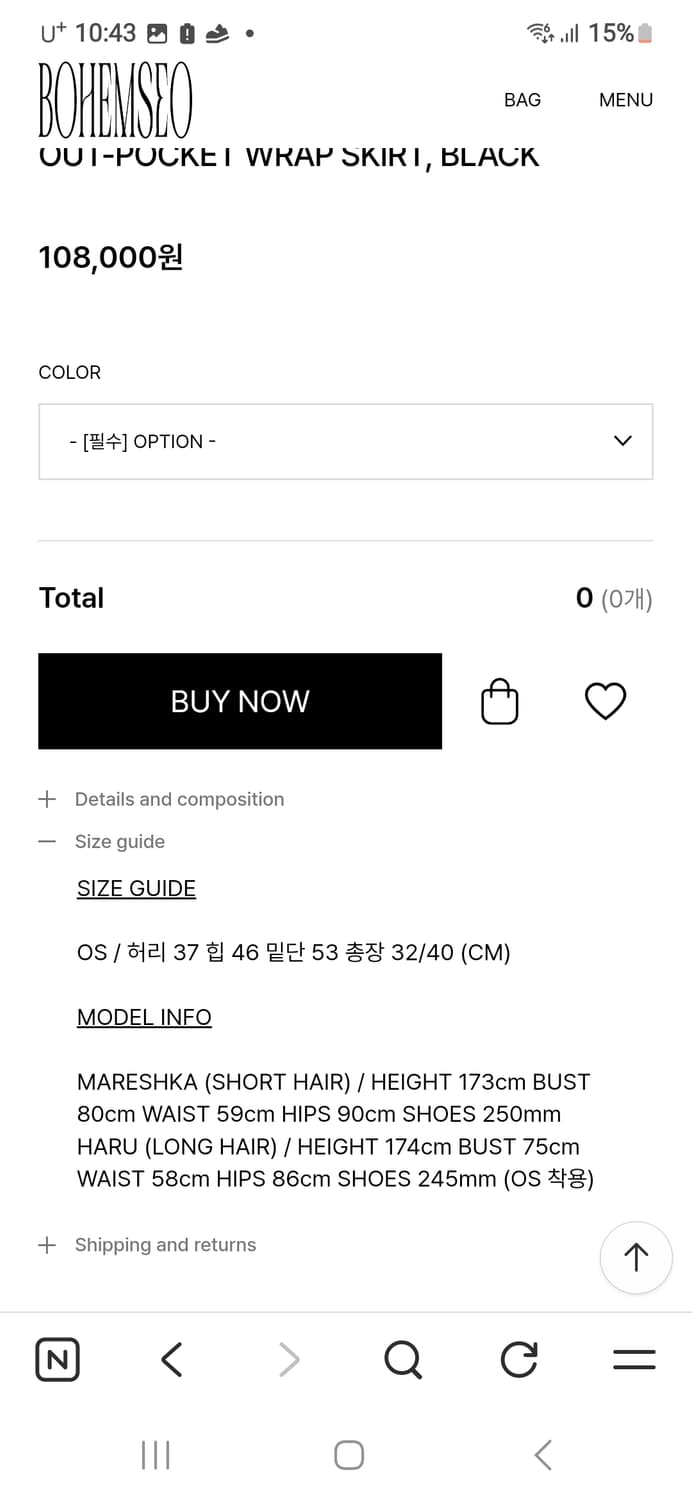Tap the Android recents navigation button
The height and width of the screenshot is (1500, 692).
pyautogui.click(x=155, y=1456)
